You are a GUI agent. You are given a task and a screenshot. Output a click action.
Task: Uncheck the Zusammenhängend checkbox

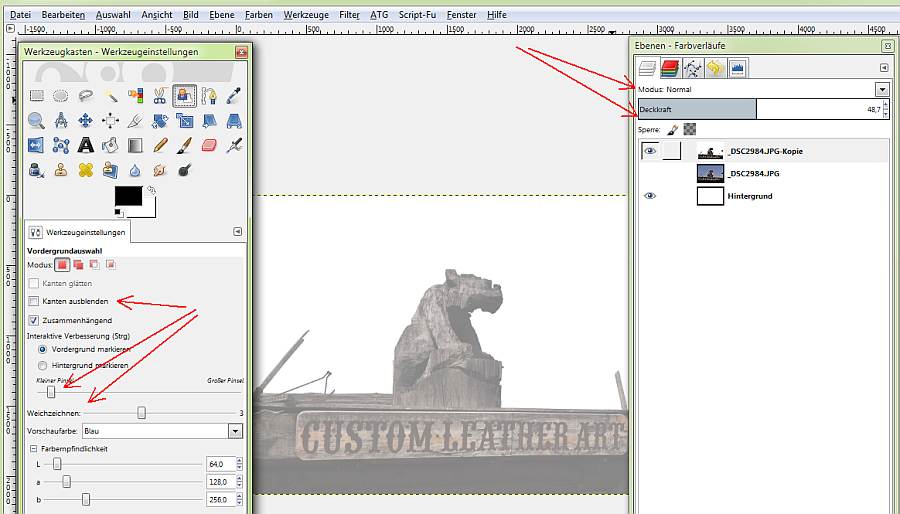34,320
